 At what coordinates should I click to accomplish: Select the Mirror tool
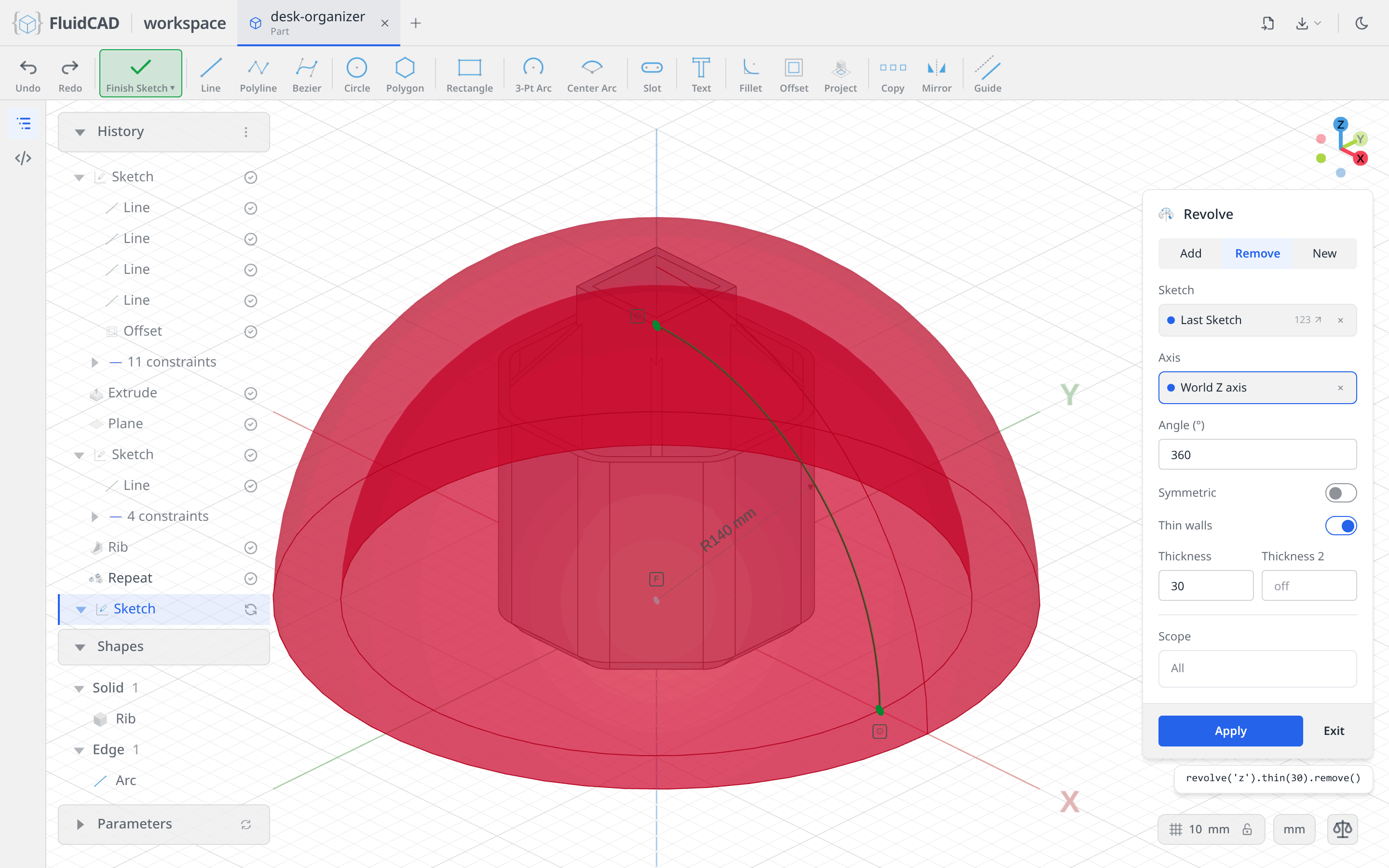point(936,75)
